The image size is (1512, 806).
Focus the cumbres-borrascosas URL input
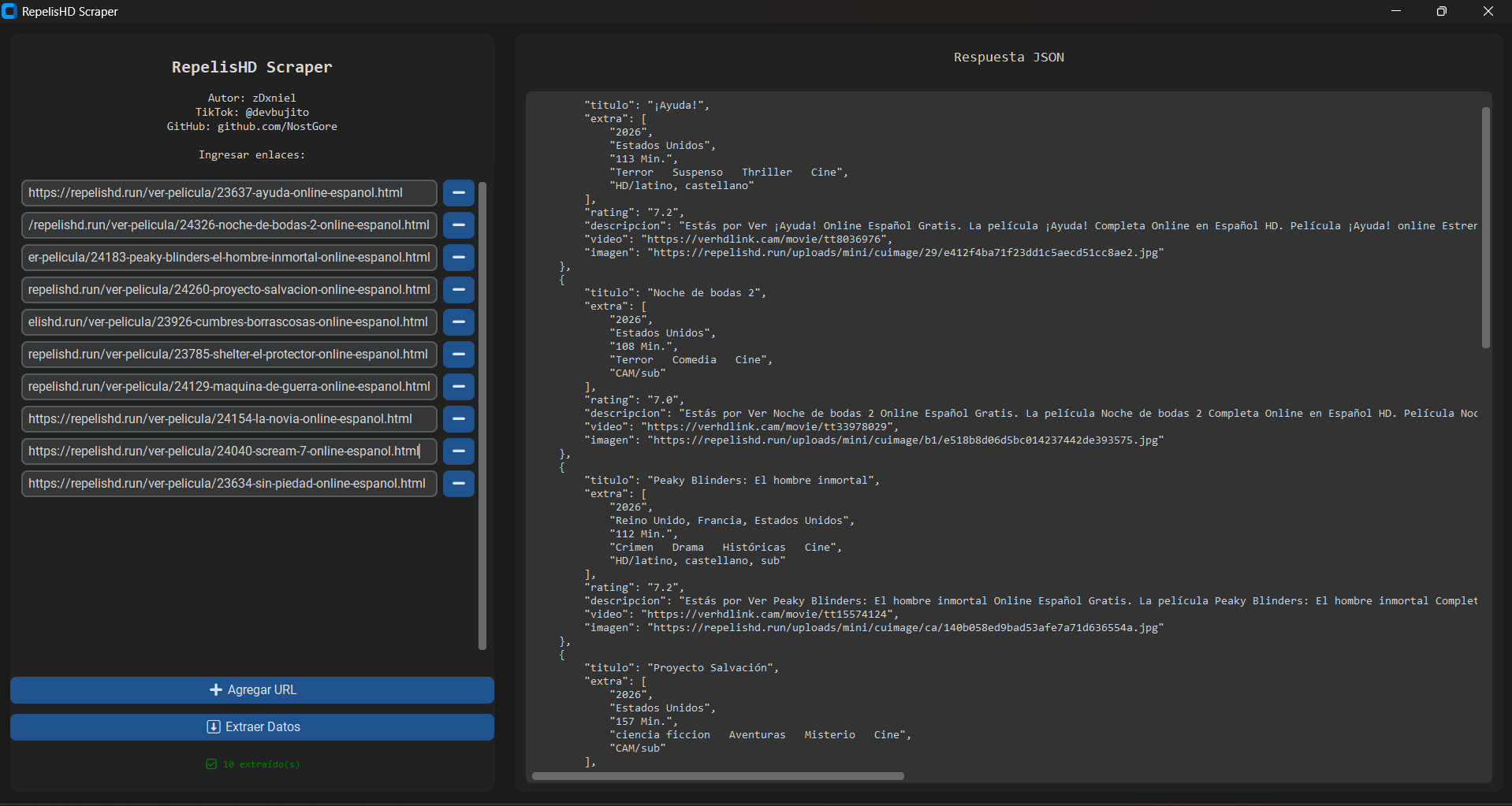pyautogui.click(x=229, y=322)
